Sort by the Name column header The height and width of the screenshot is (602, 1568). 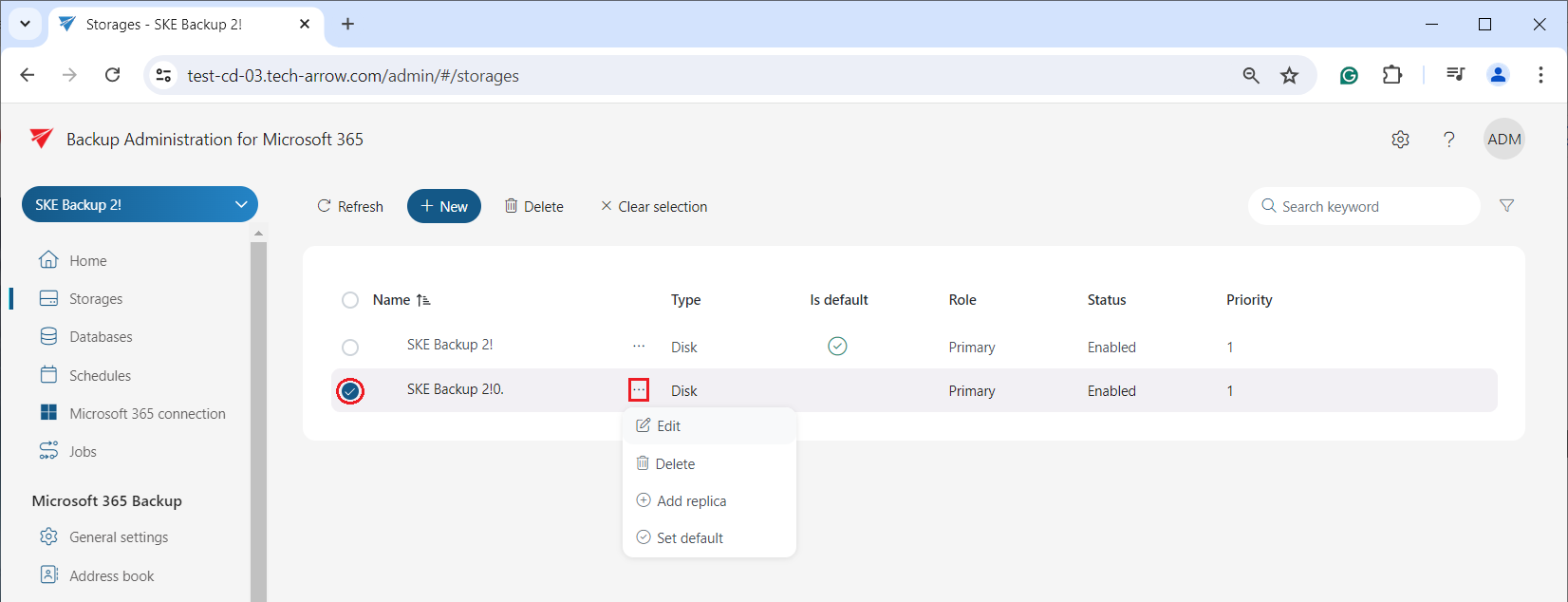pyautogui.click(x=392, y=300)
